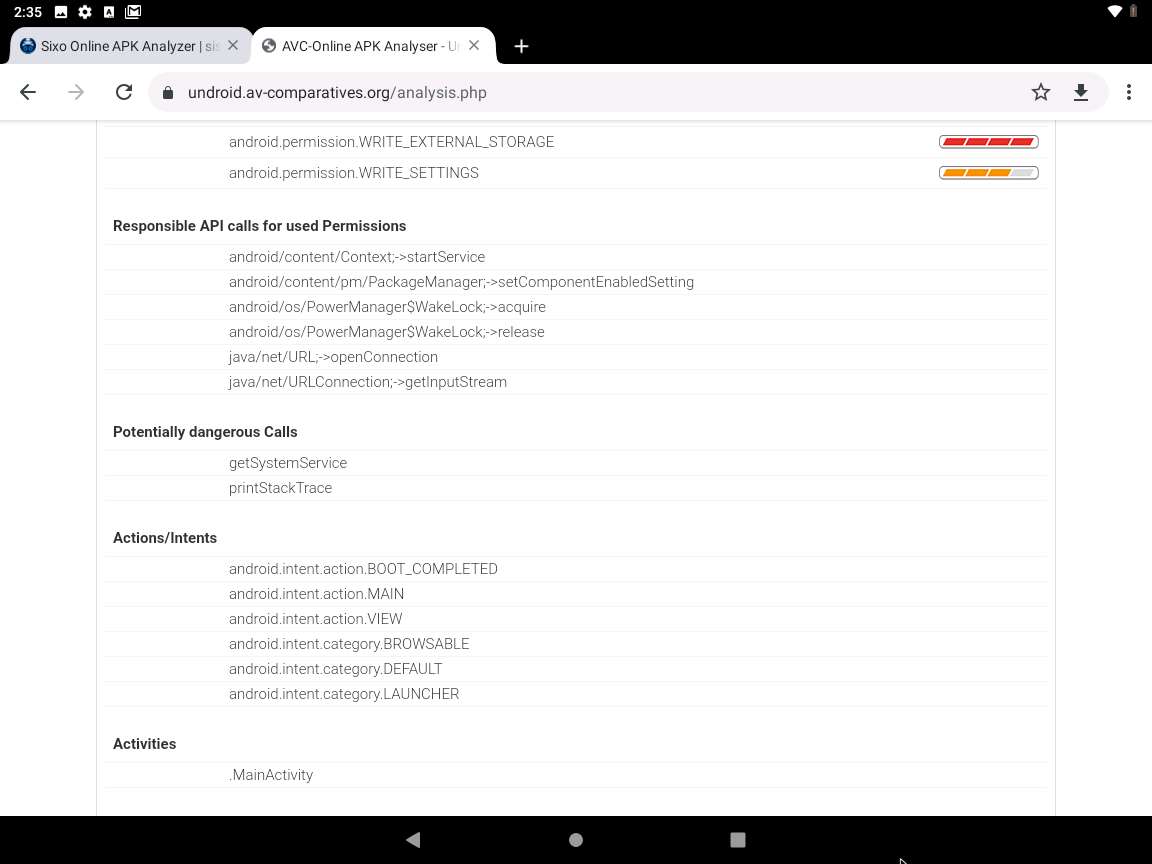Image resolution: width=1152 pixels, height=864 pixels.
Task: Reload the current page
Action: [x=124, y=92]
